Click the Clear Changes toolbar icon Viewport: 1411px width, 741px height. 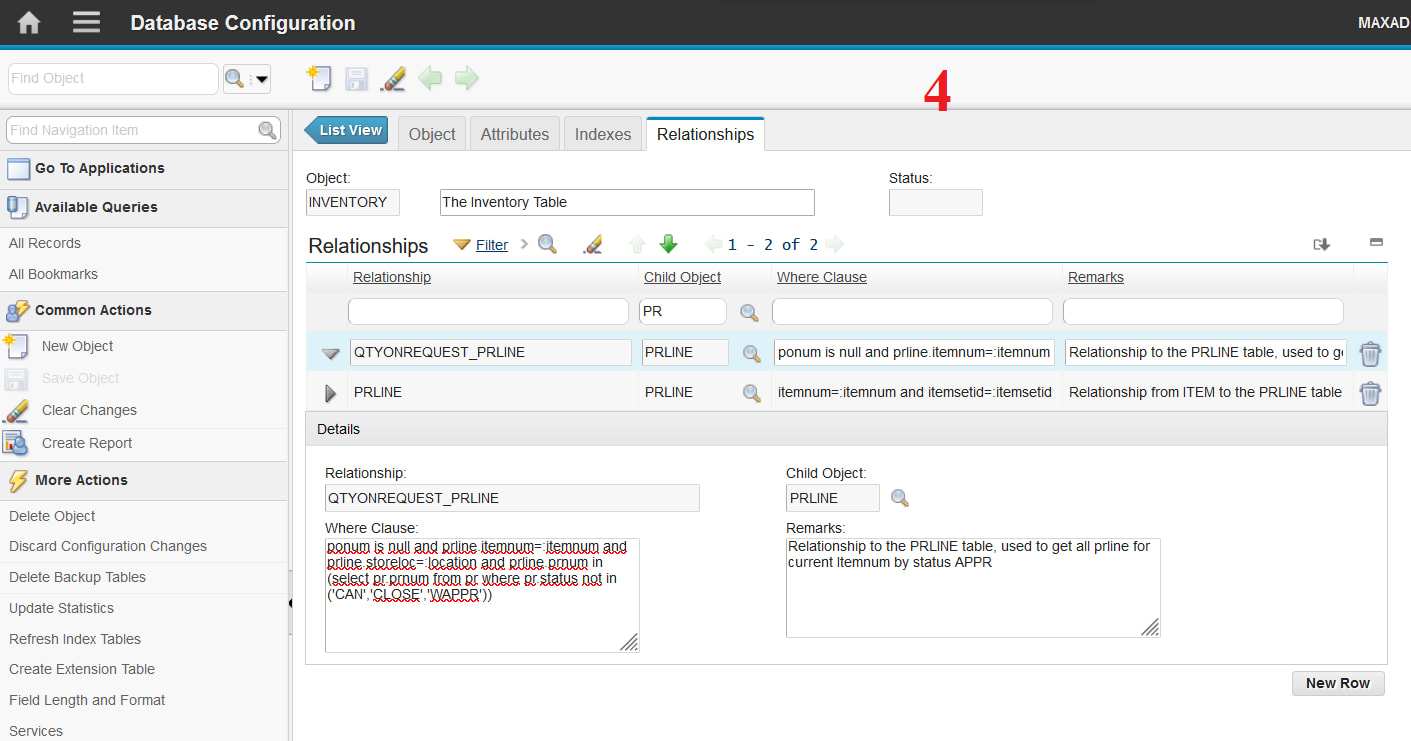point(393,79)
